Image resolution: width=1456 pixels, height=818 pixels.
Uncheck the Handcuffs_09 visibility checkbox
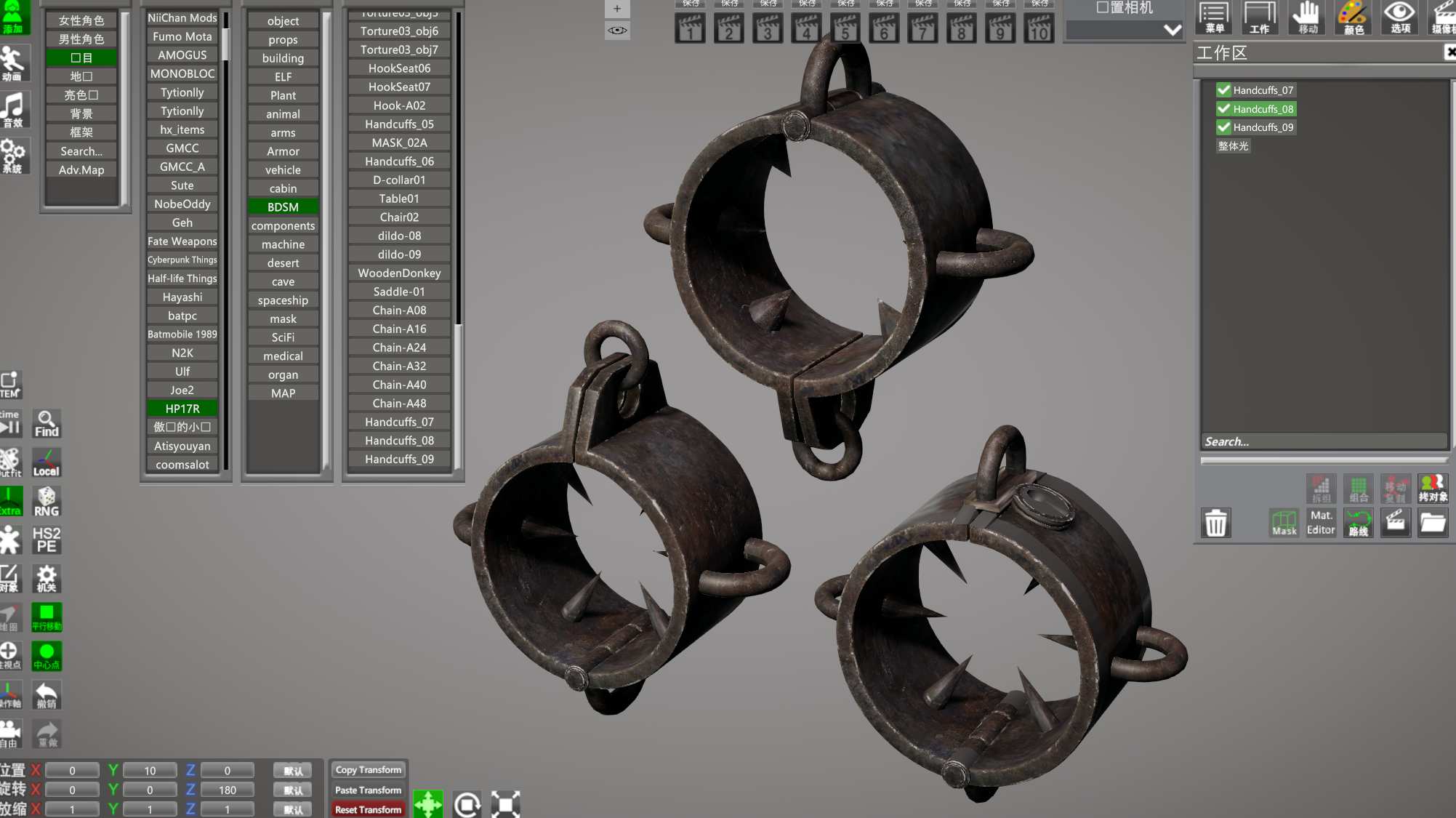click(x=1224, y=127)
